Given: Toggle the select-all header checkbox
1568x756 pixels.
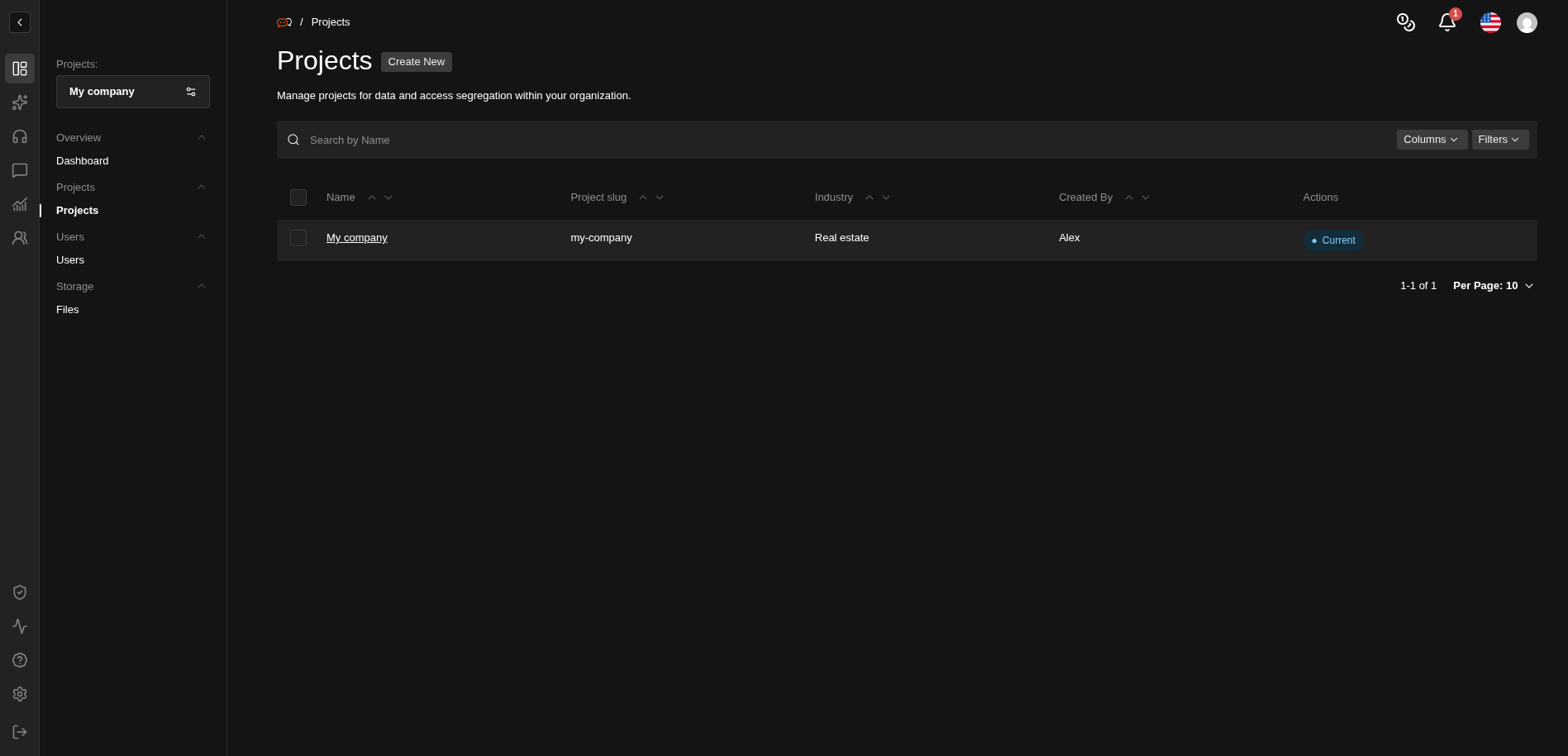Looking at the screenshot, I should (298, 197).
